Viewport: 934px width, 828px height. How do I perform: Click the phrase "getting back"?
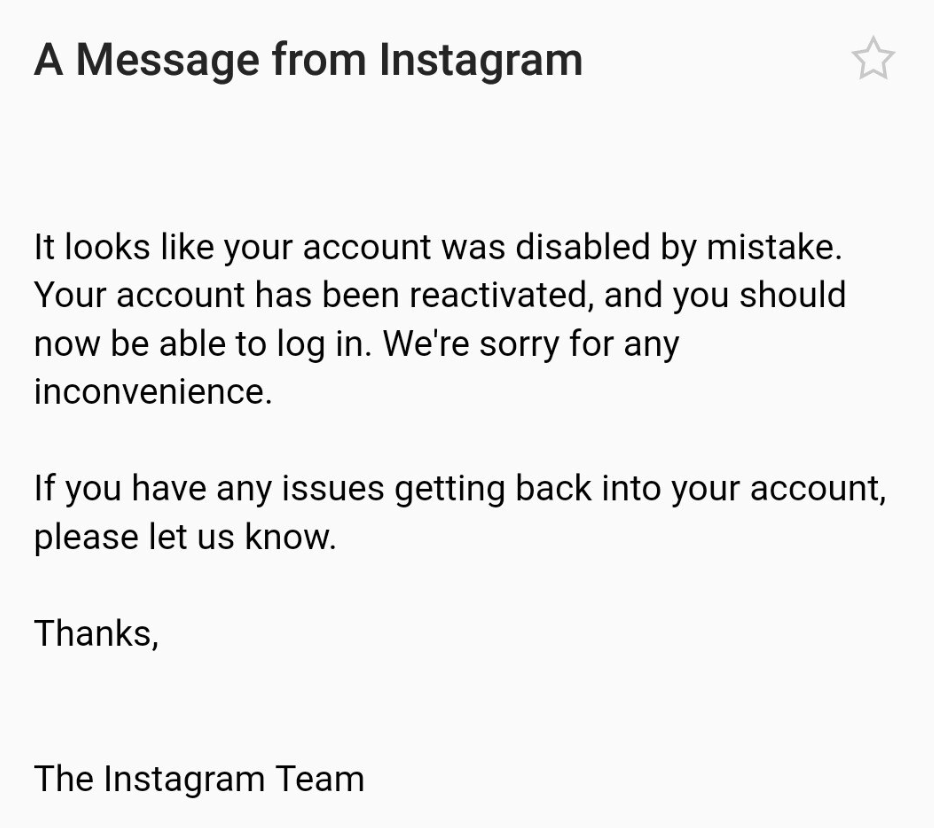pyautogui.click(x=493, y=489)
